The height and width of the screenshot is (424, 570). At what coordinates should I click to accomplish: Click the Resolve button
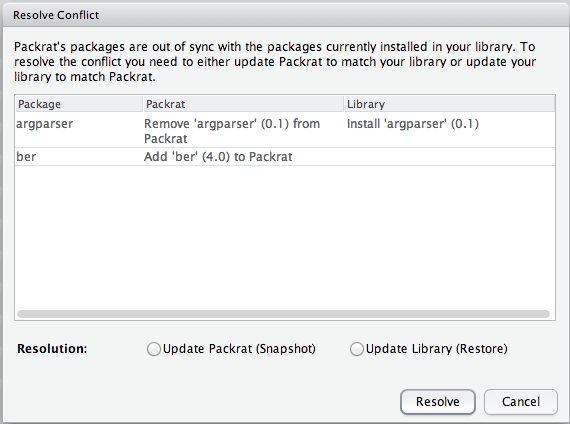[x=438, y=401]
